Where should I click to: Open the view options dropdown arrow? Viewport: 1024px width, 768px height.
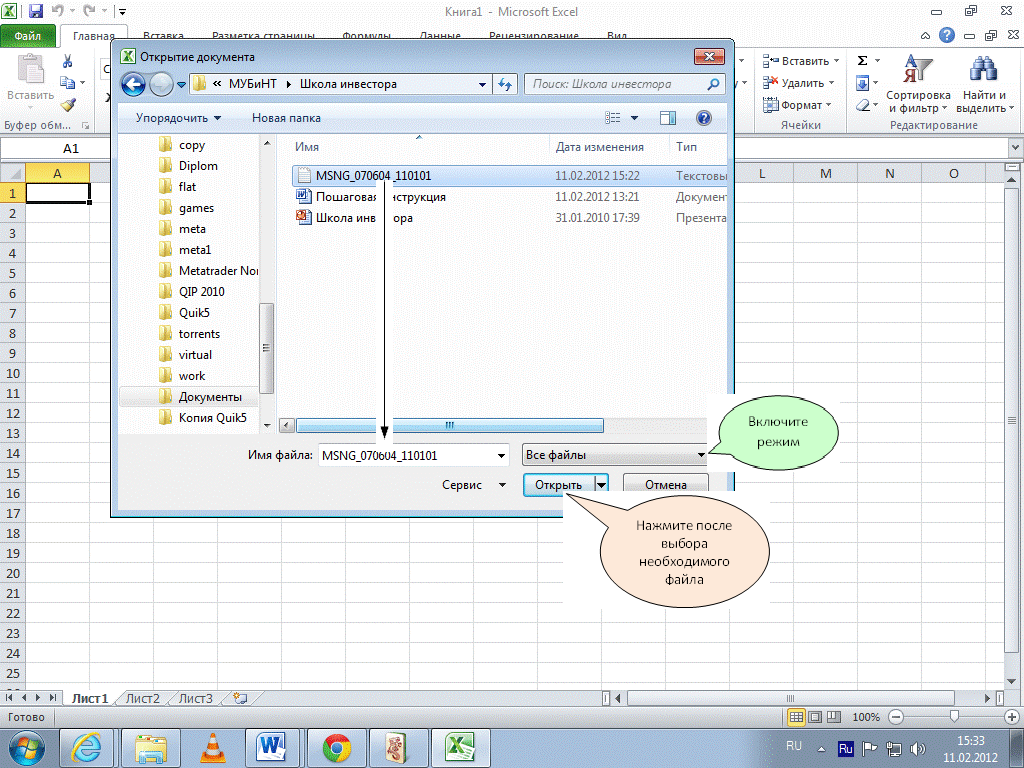point(634,118)
